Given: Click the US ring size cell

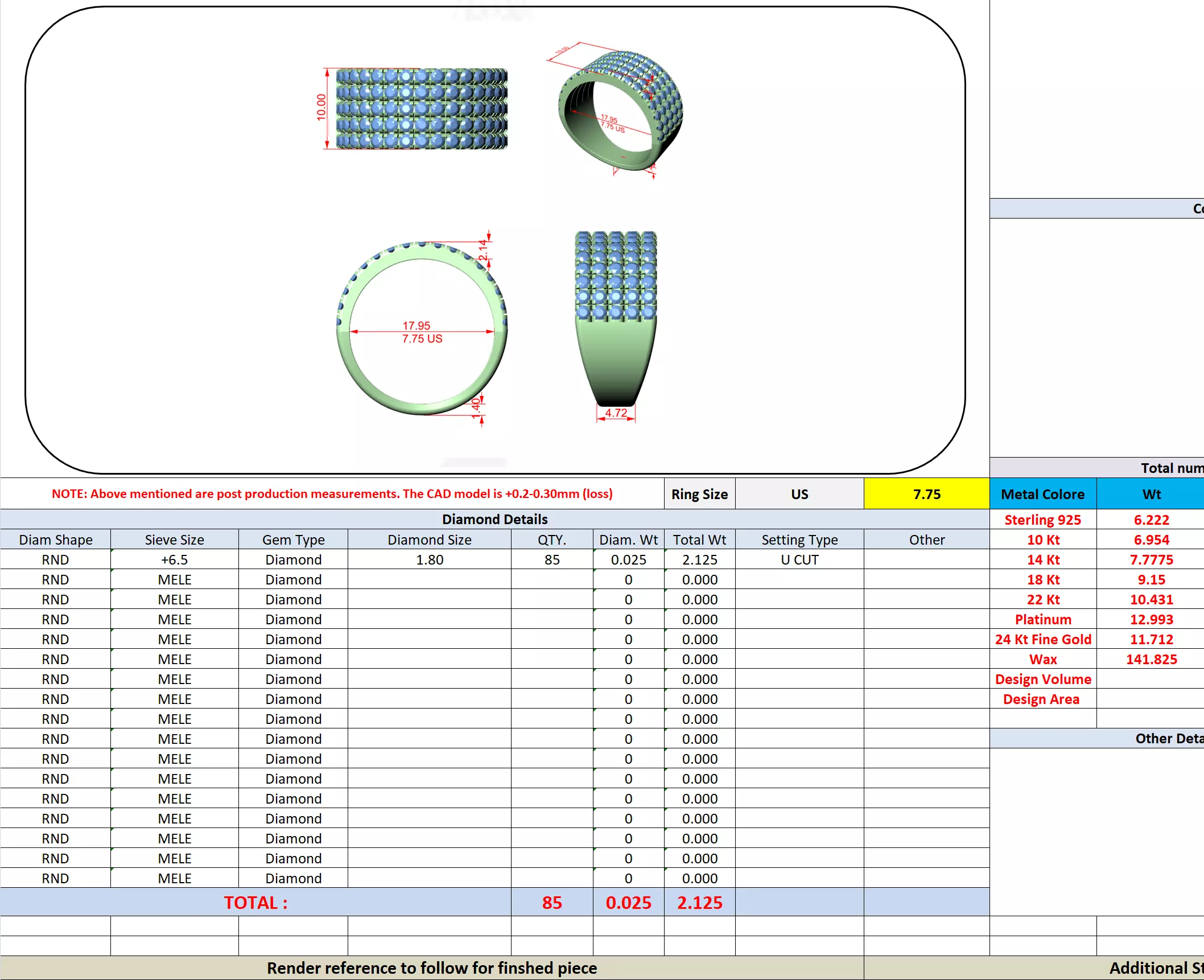Looking at the screenshot, I should (799, 494).
